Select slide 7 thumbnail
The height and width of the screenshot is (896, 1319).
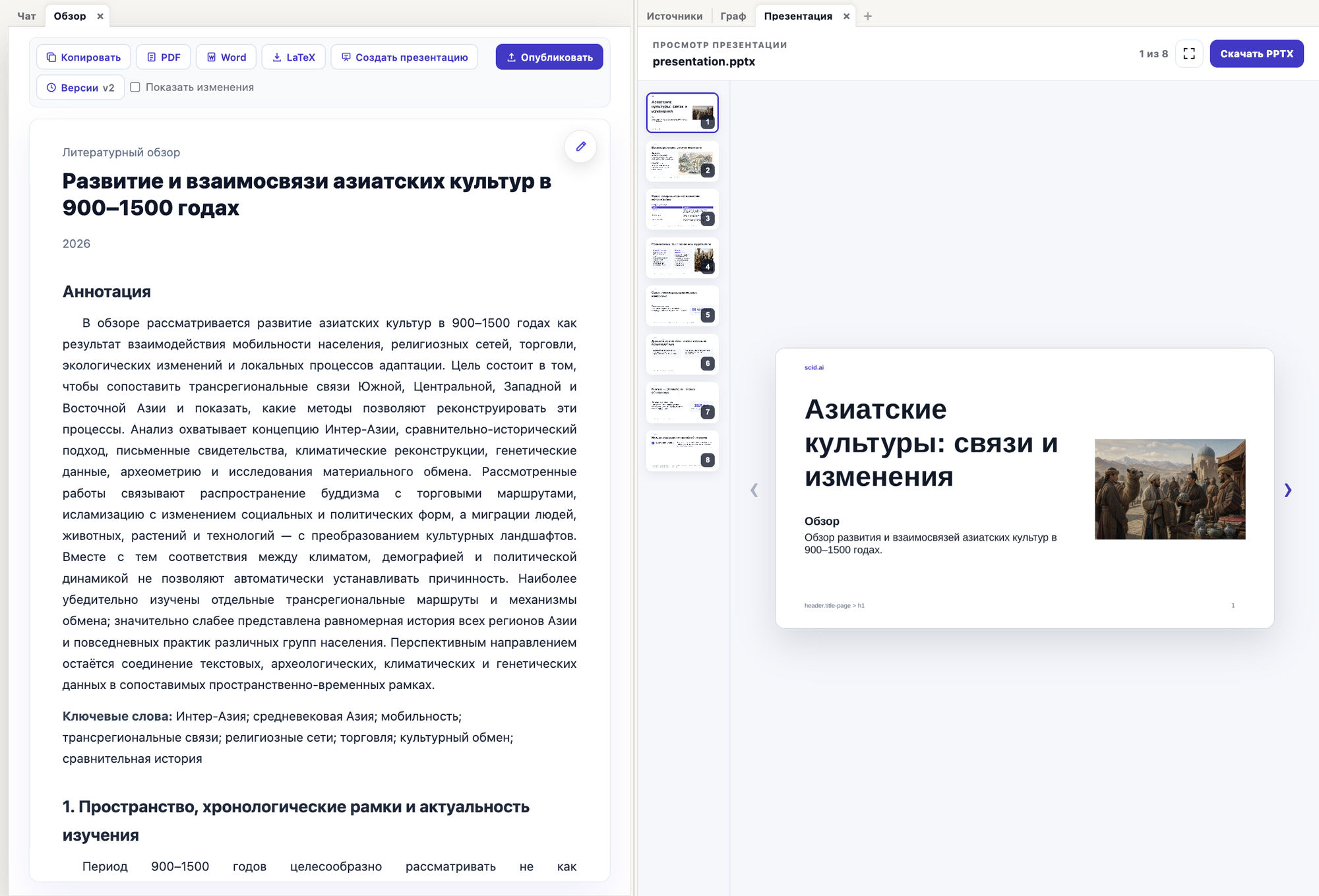click(x=682, y=402)
